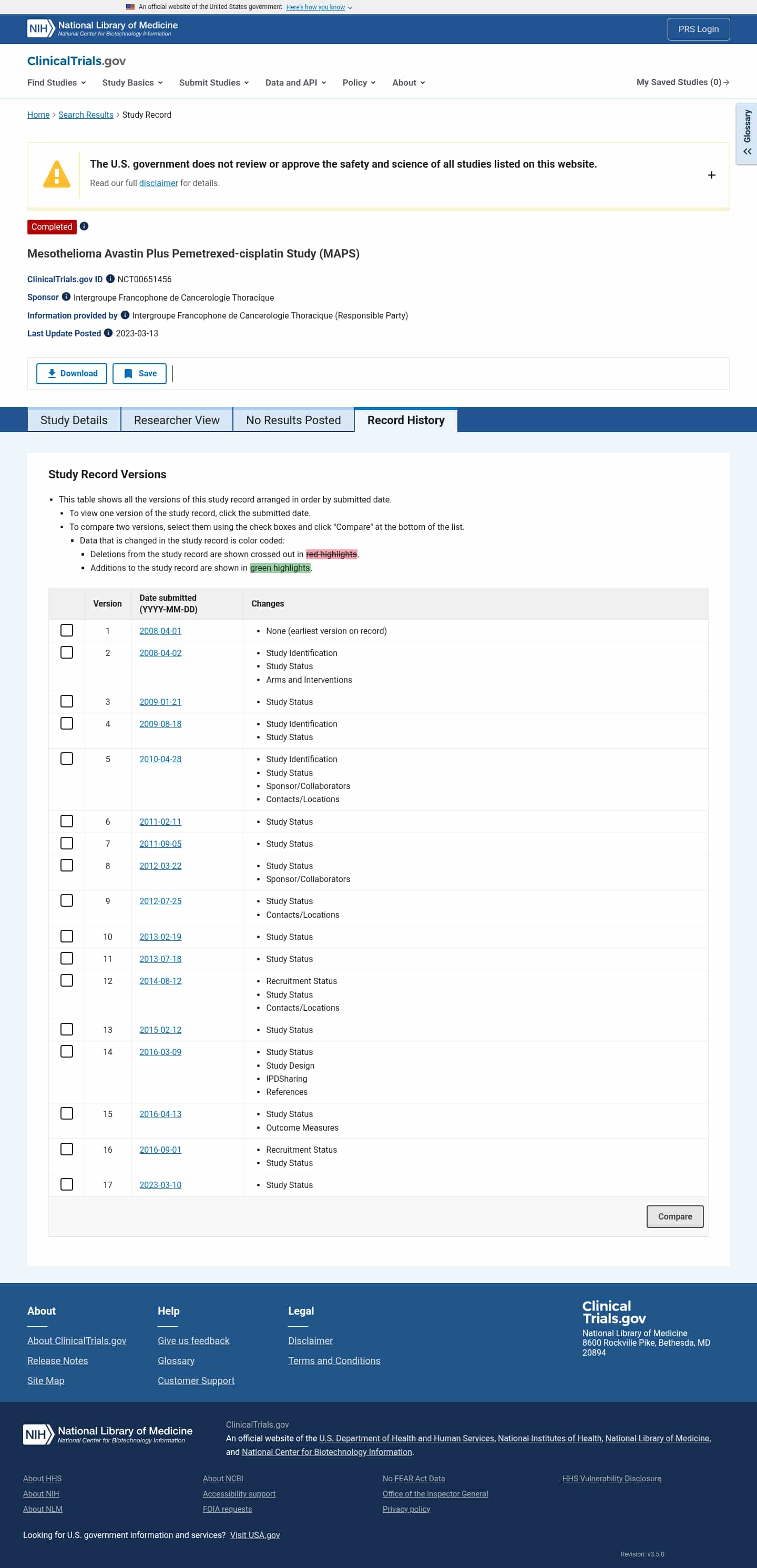Screen dimensions: 757x1568
Task: Open the footer Disclaimer link under Legal
Action: click(310, 1340)
